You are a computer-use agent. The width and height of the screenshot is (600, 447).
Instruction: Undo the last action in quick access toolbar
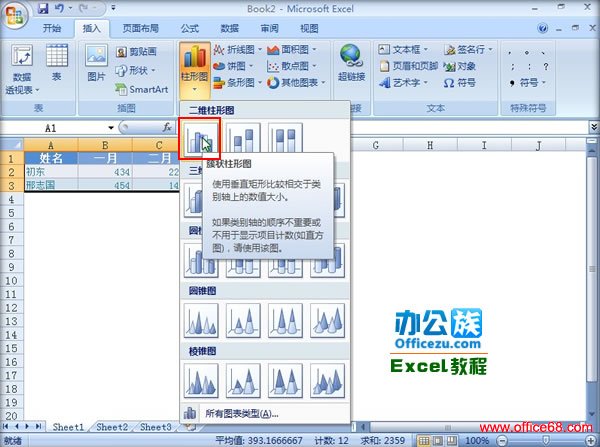tap(59, 8)
